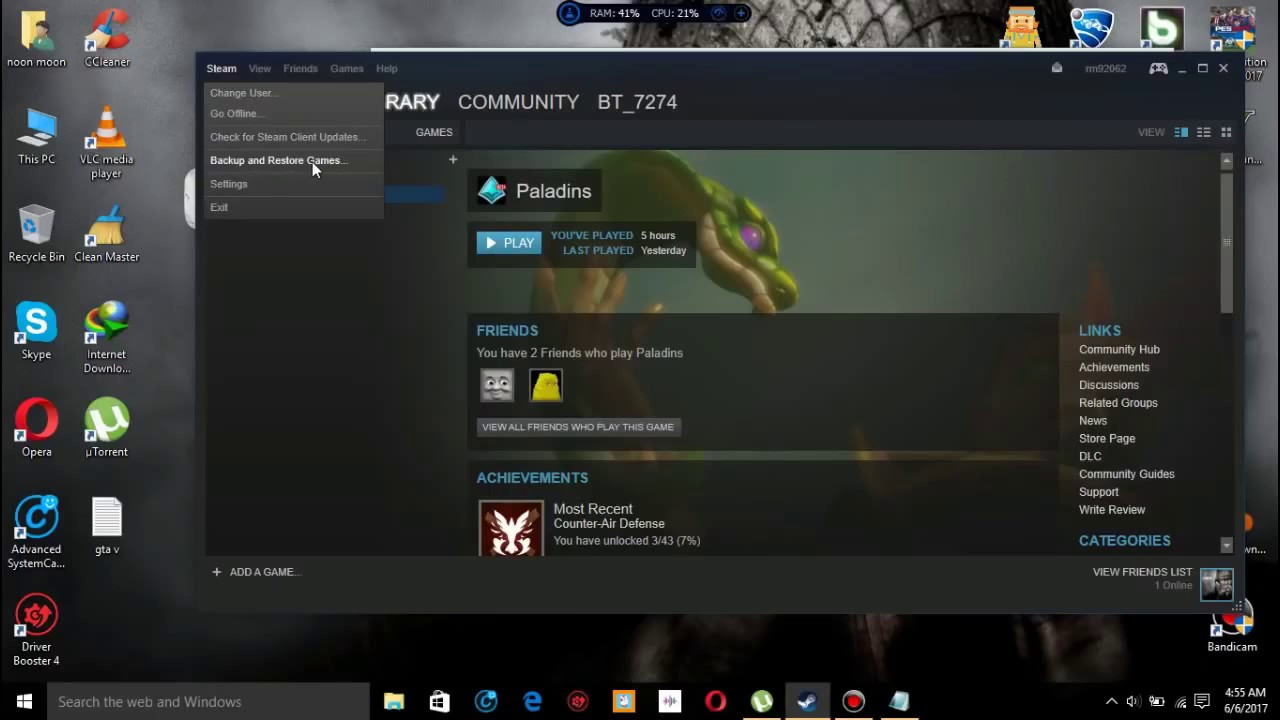Open the View menu
The width and height of the screenshot is (1280, 720).
pos(259,68)
